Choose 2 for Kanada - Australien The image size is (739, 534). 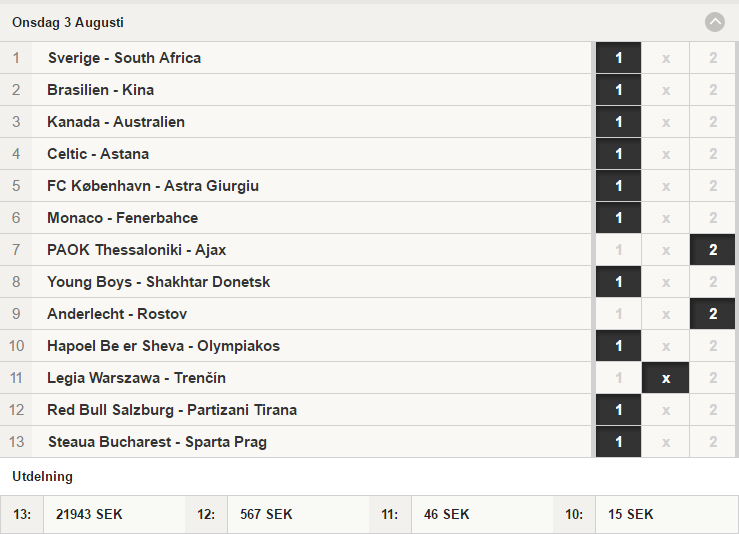point(713,122)
